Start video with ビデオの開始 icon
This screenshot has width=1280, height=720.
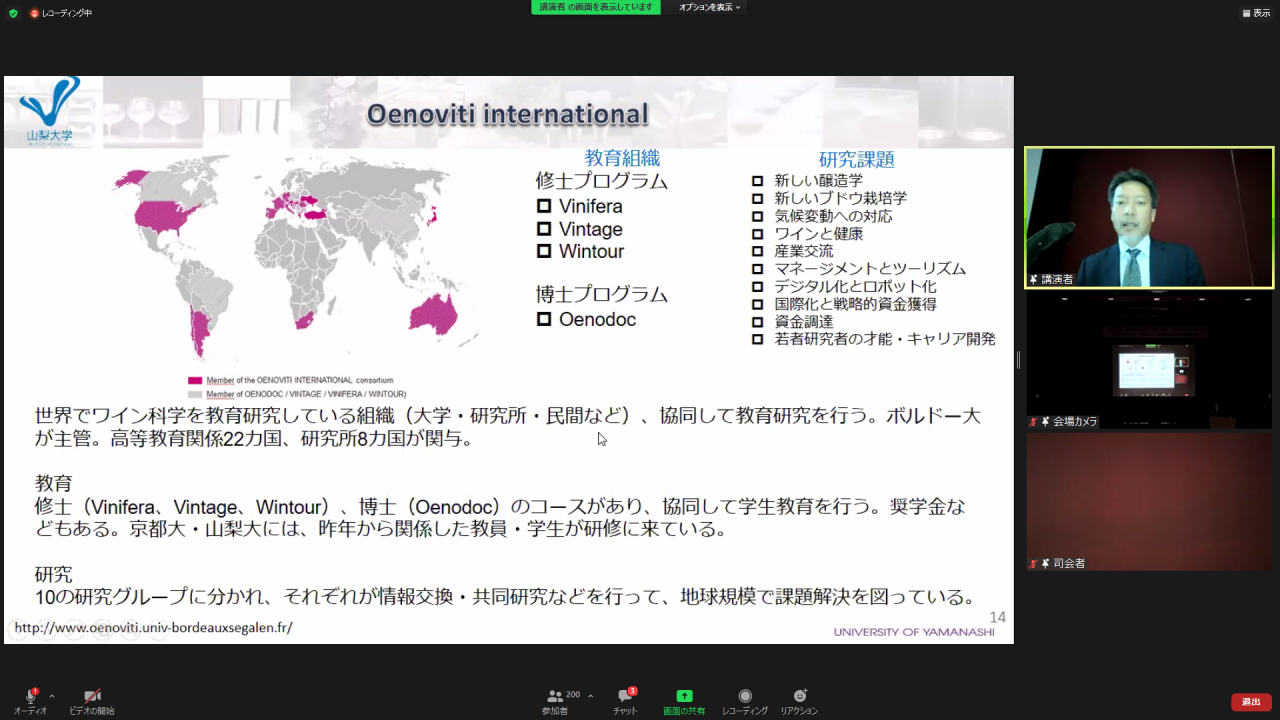click(x=92, y=696)
